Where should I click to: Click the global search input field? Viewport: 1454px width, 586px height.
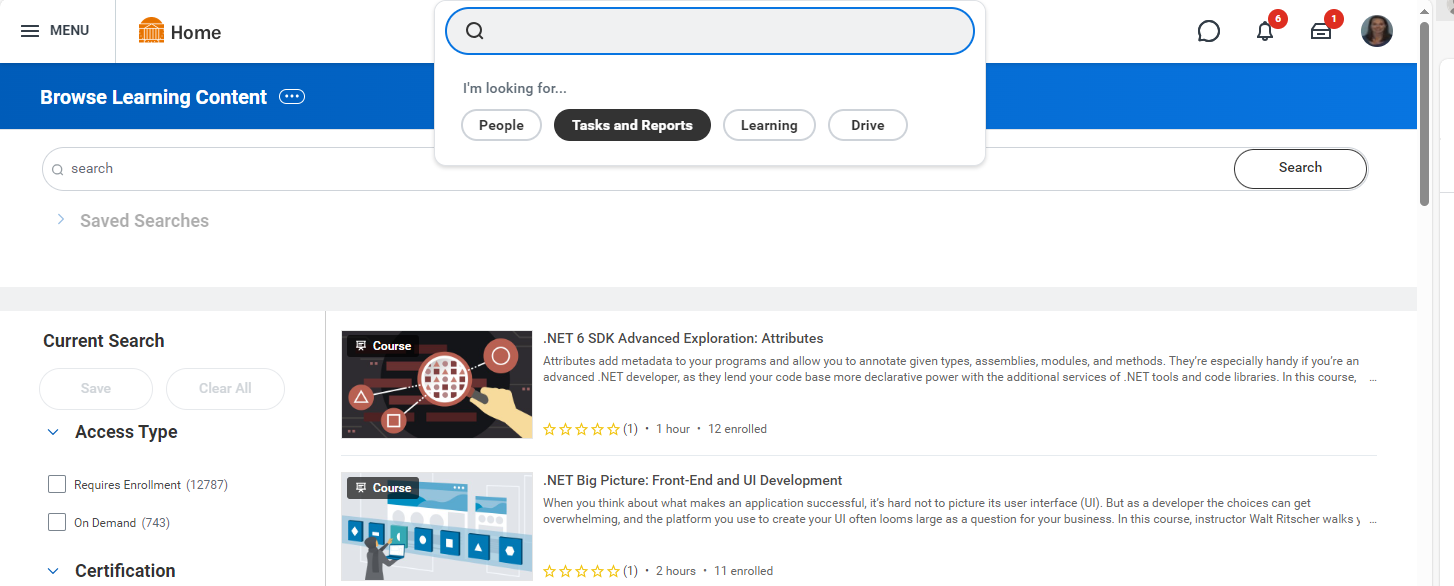710,31
